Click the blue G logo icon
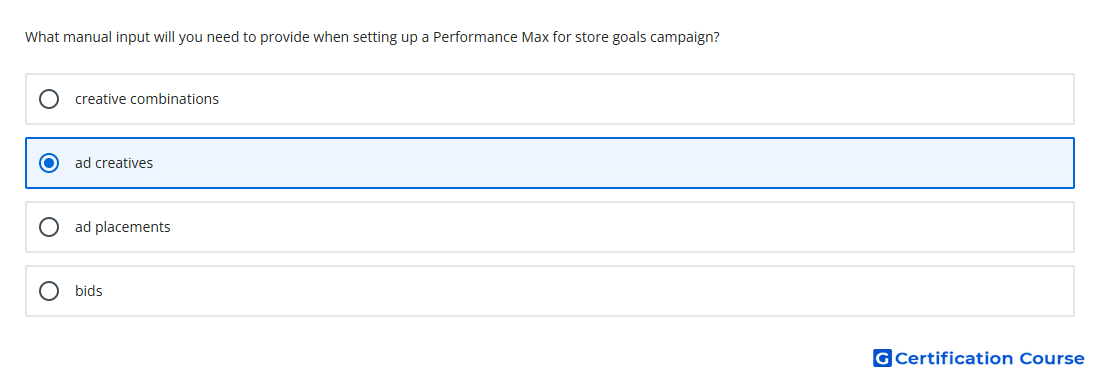This screenshot has width=1100, height=377. coord(882,358)
